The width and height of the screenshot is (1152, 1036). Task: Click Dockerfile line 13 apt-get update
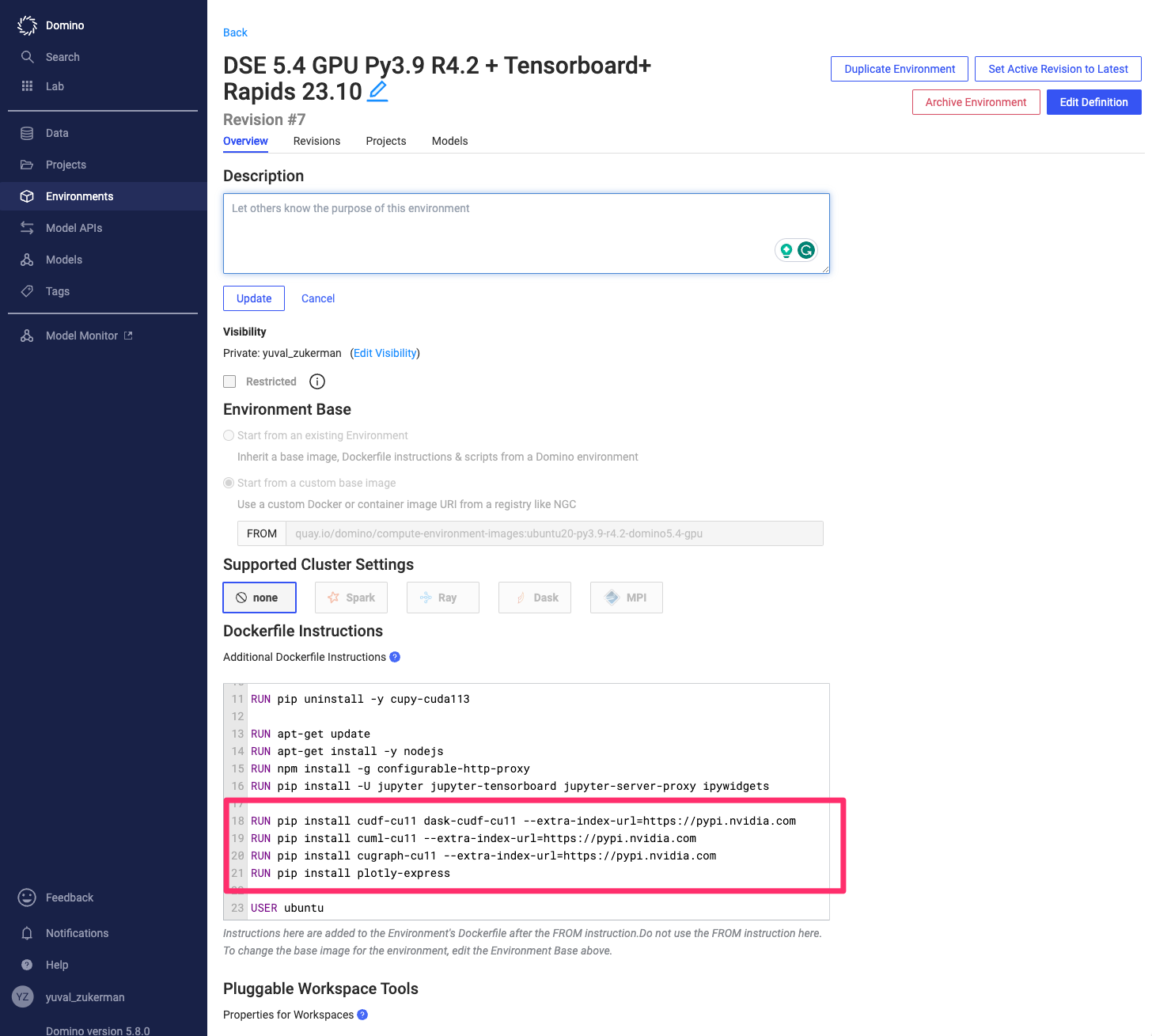tap(310, 734)
